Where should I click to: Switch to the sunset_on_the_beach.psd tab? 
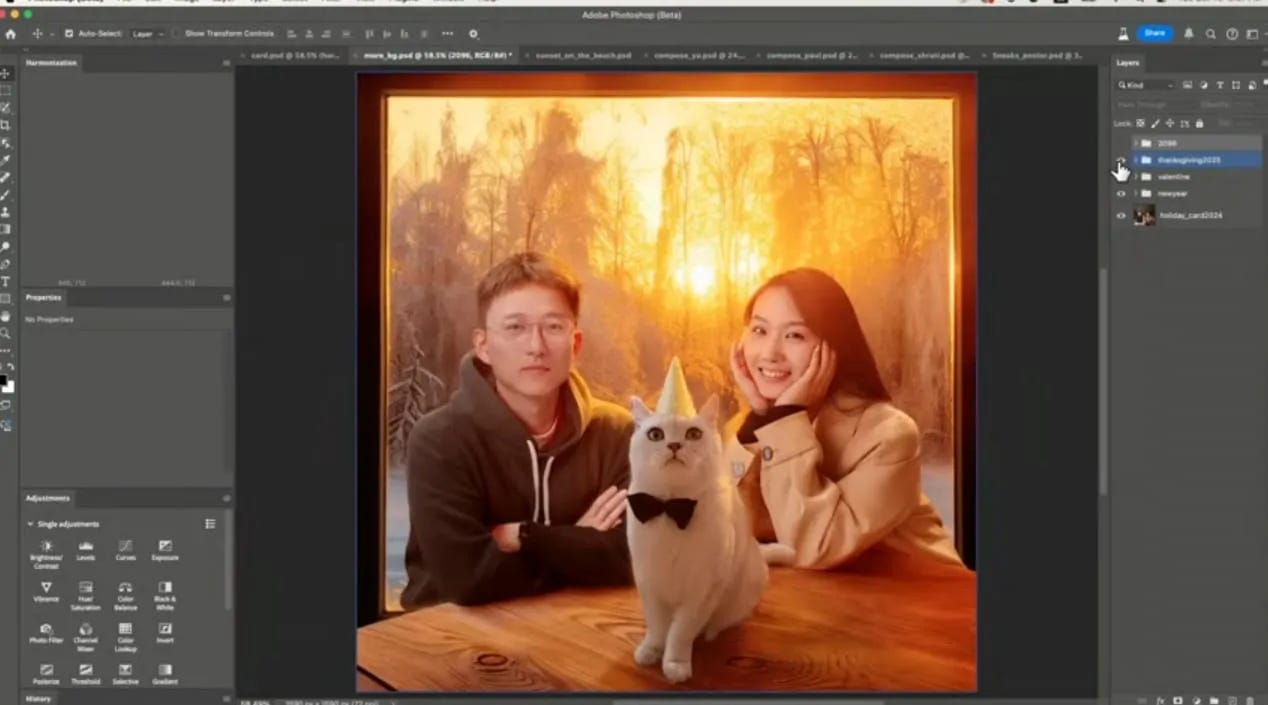coord(585,55)
